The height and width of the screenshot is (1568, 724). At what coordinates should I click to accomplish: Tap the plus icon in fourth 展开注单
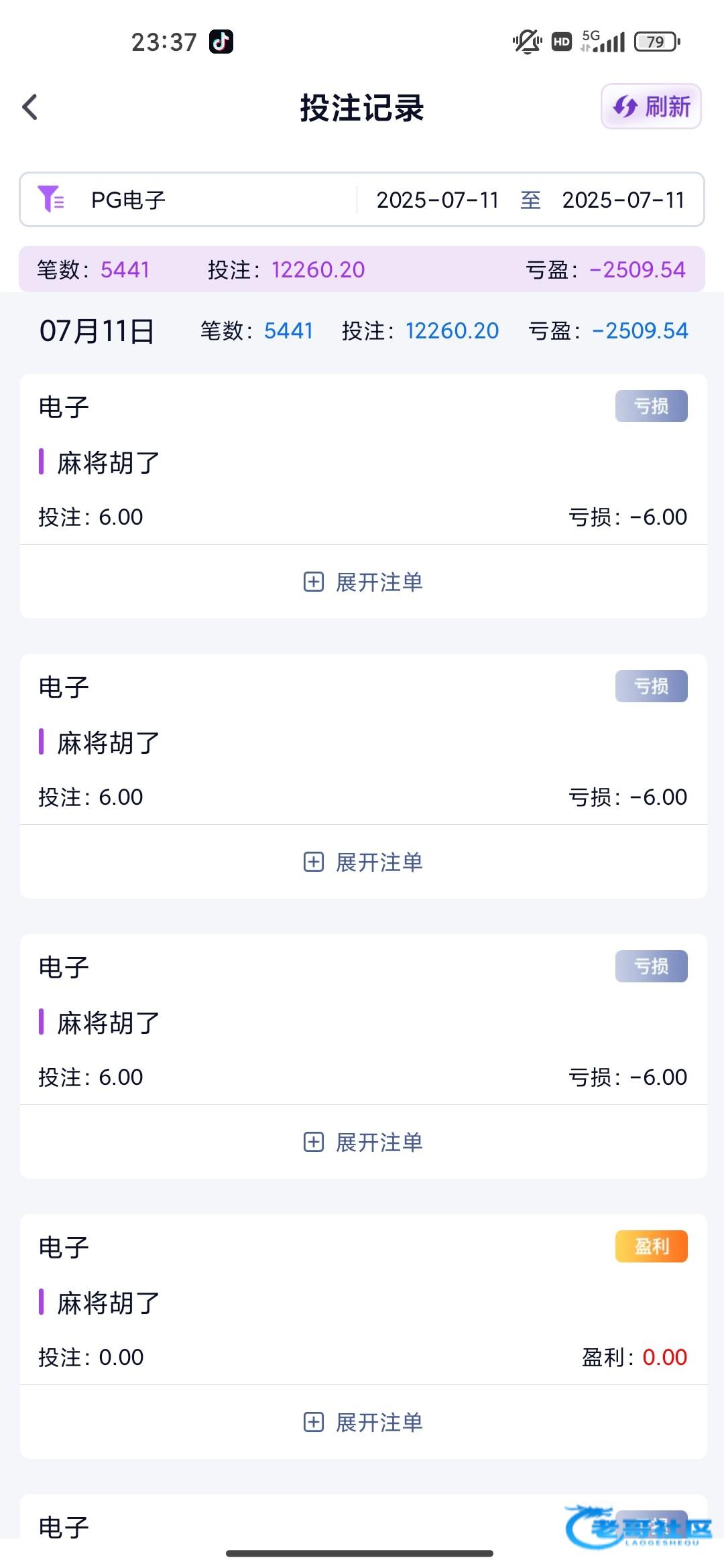314,1422
